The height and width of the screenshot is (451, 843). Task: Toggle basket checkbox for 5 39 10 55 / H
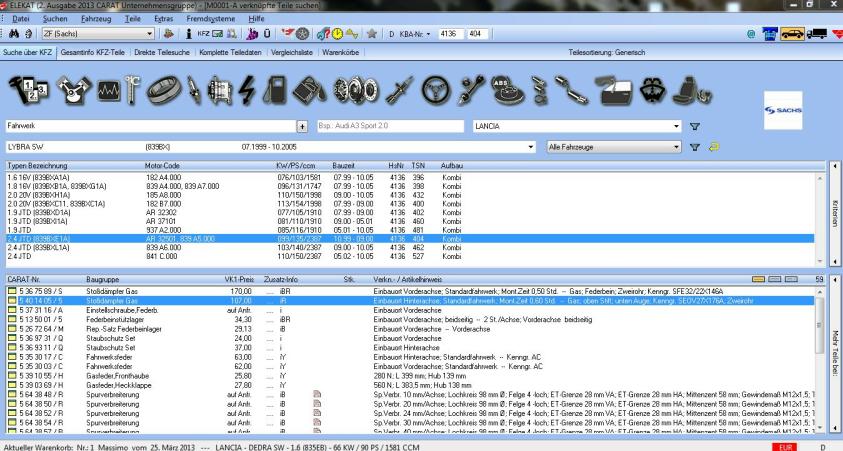click(x=12, y=376)
